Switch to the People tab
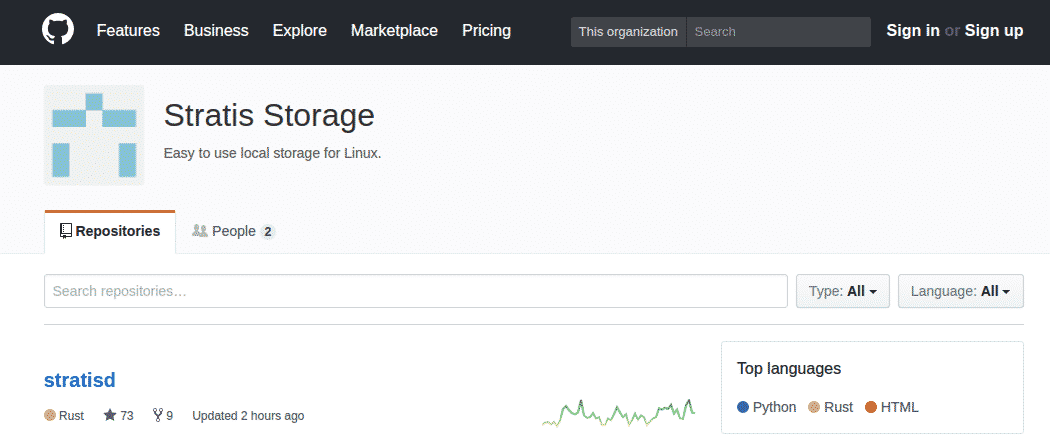1050x445 pixels. 234,232
